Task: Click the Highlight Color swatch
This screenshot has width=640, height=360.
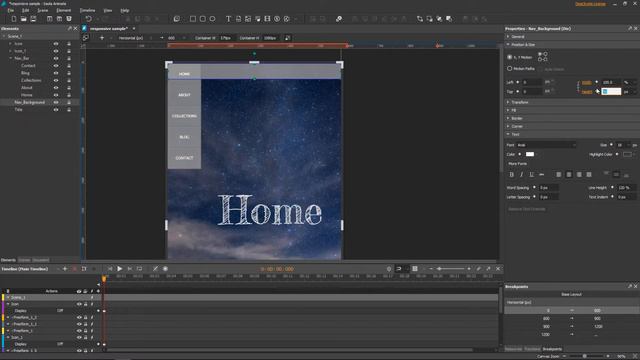Action: pos(627,154)
